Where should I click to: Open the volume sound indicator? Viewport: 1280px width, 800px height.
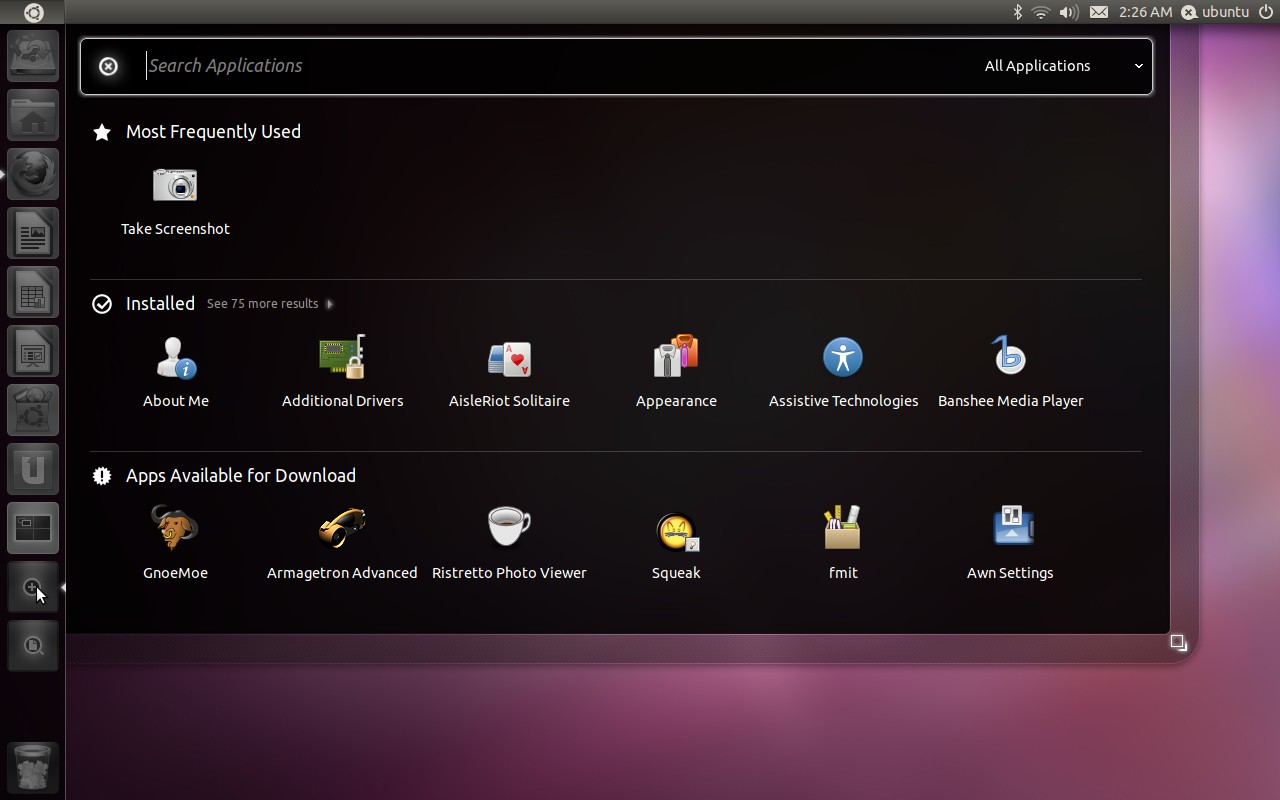click(x=1069, y=12)
